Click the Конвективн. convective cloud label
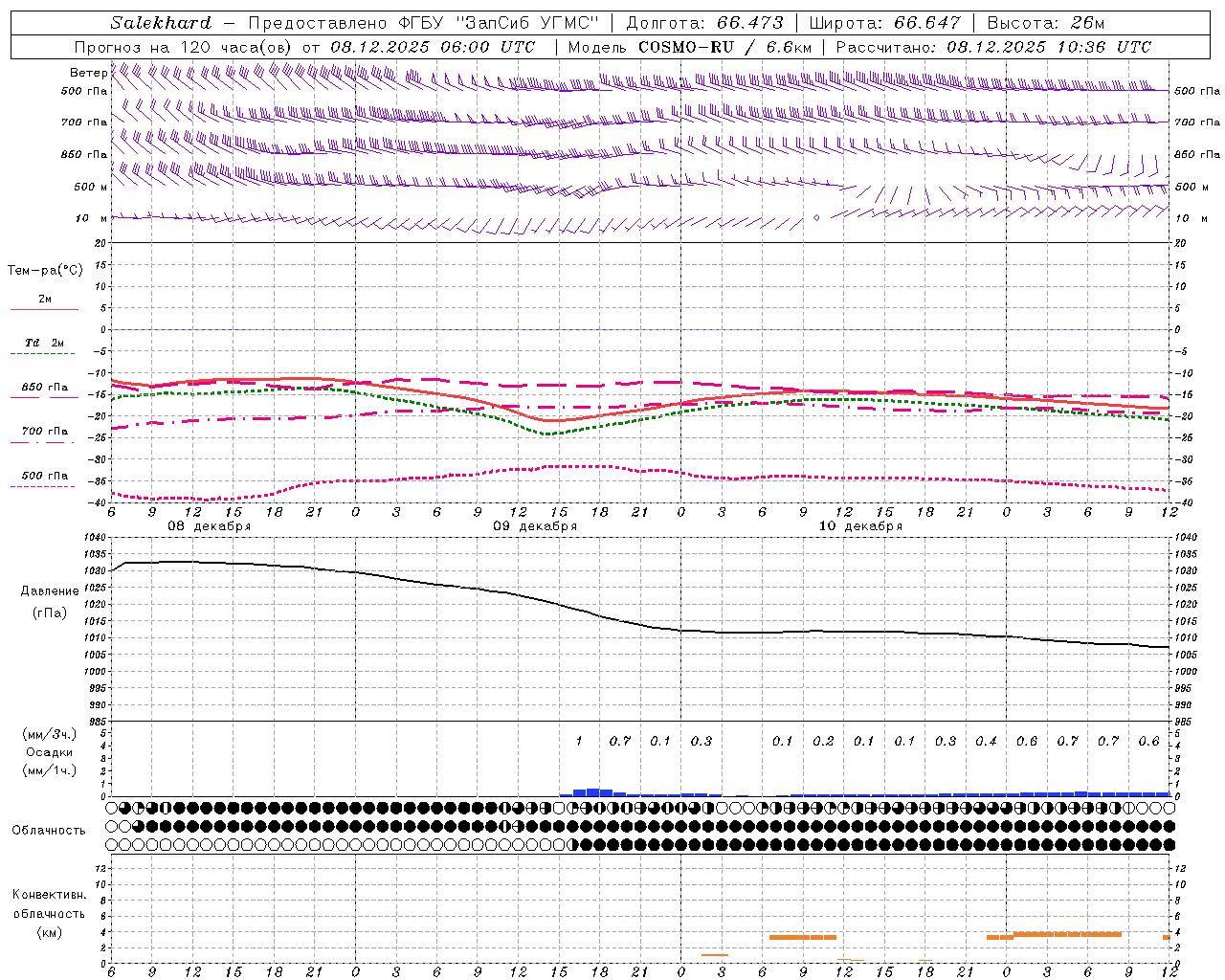This screenshot has width=1225, height=980. 49,895
